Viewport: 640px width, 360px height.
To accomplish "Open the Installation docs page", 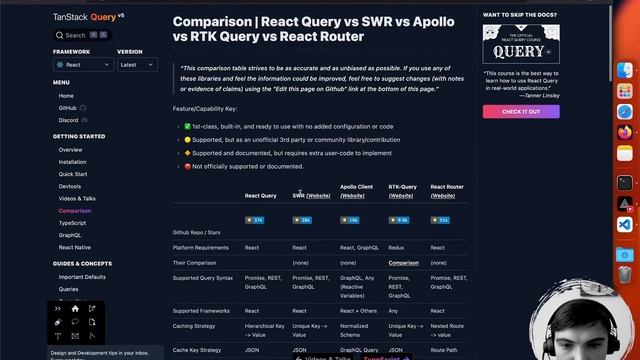I will coord(72,162).
